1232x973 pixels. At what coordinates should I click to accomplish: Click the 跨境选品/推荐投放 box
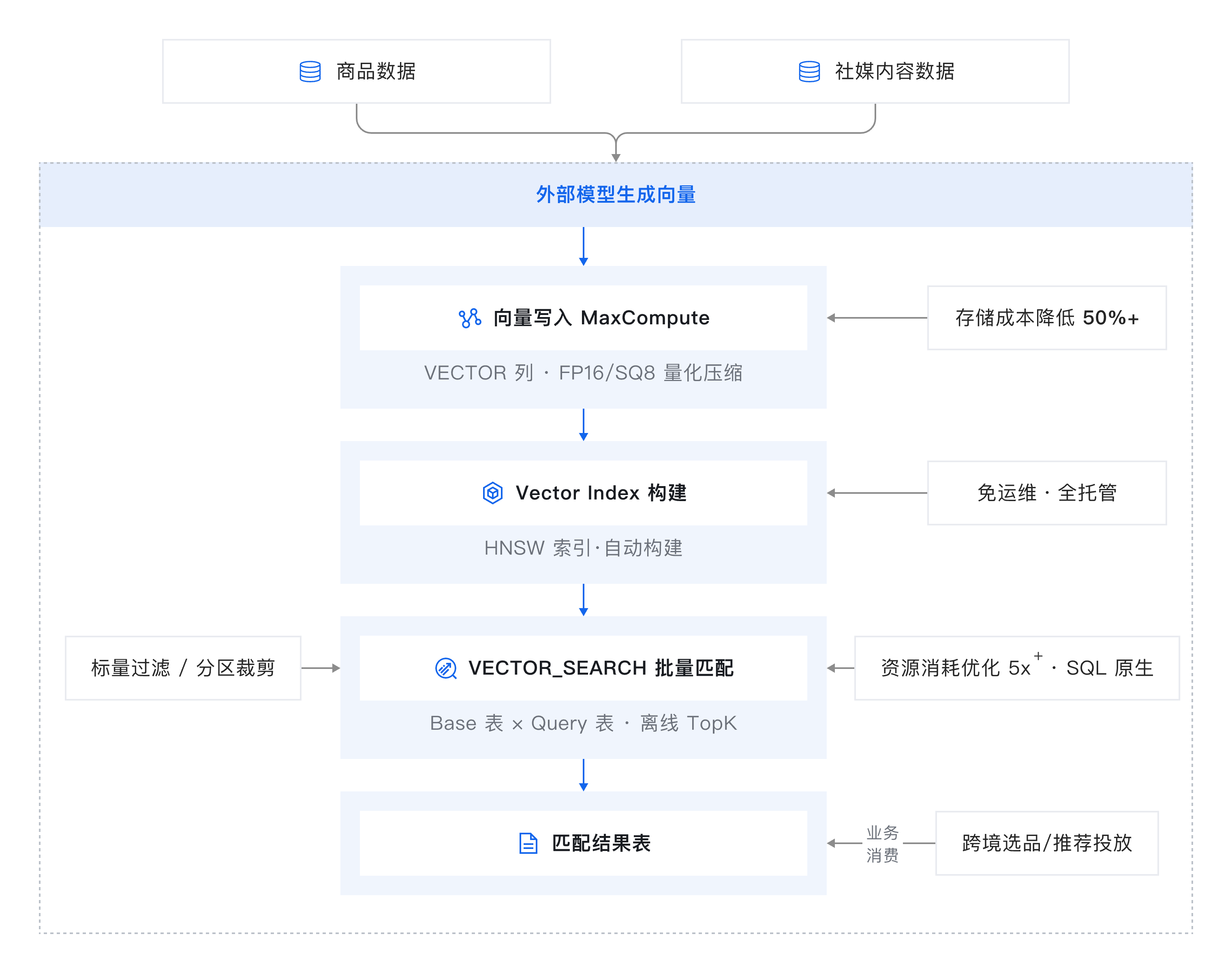[x=1046, y=843]
